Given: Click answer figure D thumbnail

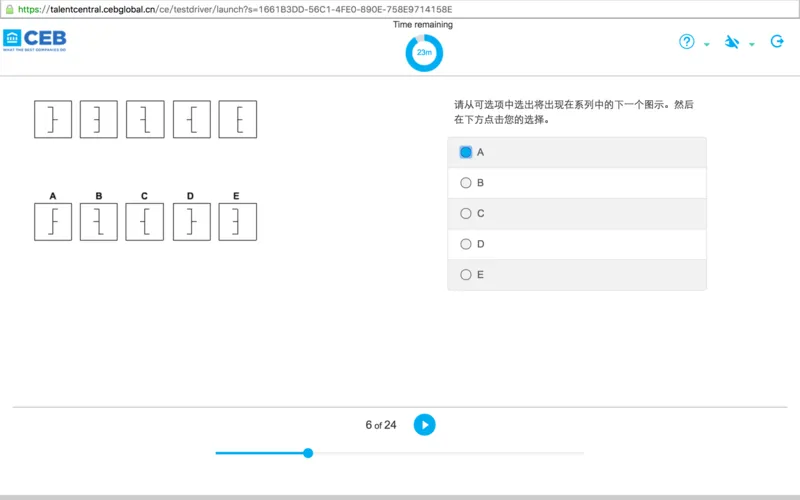Looking at the screenshot, I should click(192, 221).
